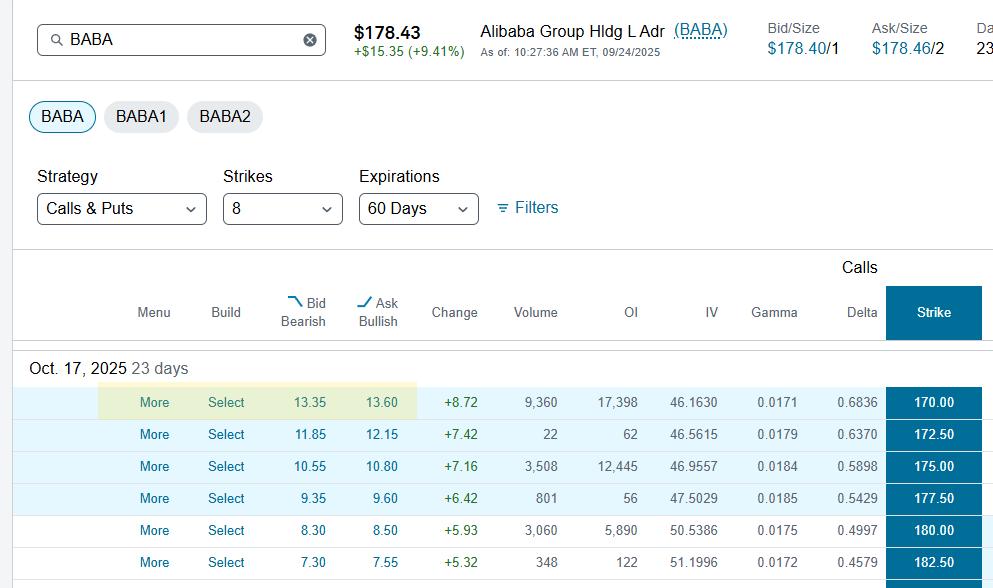Click ask 13.60 on 170.00 call
The height and width of the screenshot is (588, 993).
coord(381,402)
